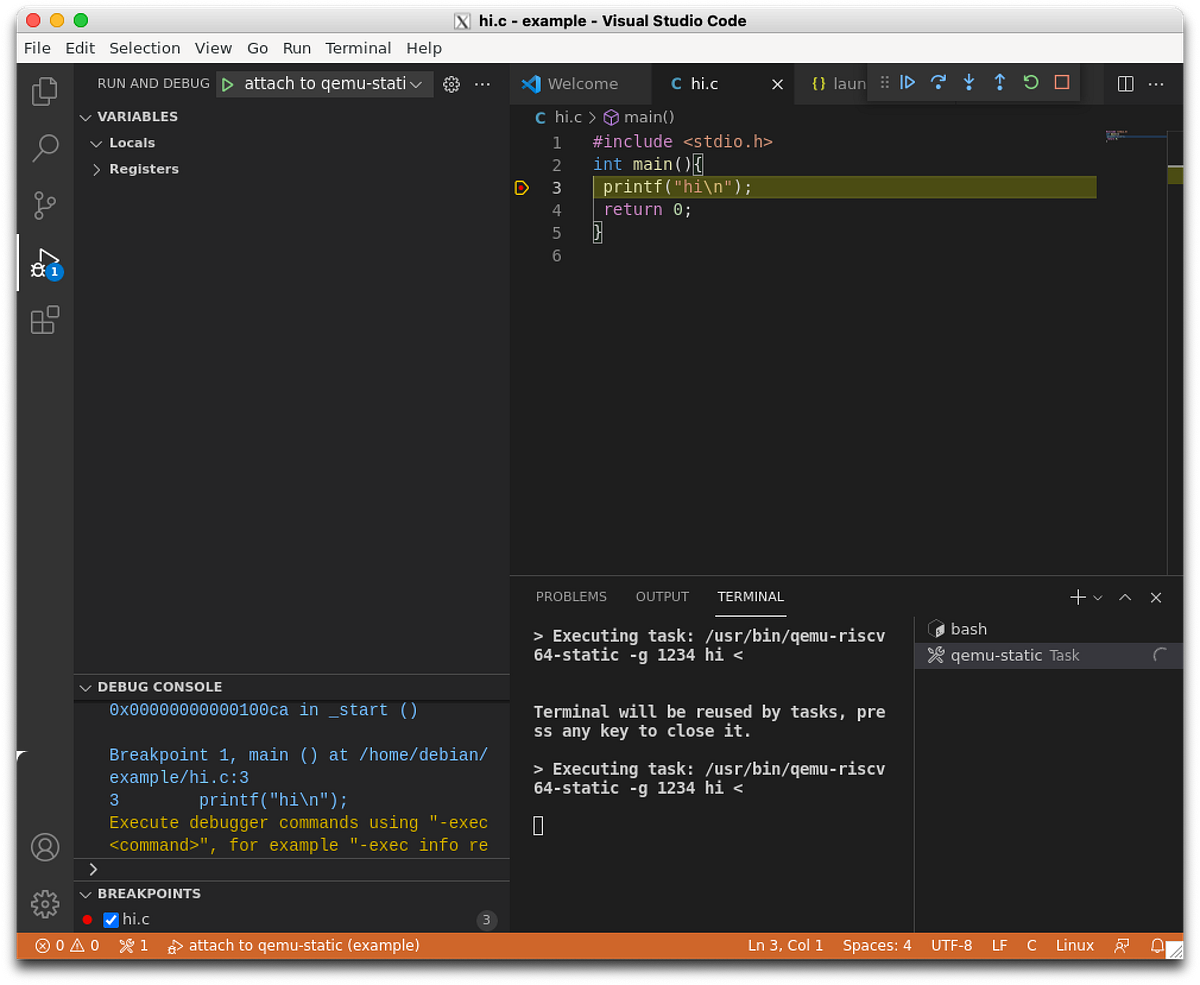Open the Terminal menu
The image size is (1200, 985).
coord(358,48)
